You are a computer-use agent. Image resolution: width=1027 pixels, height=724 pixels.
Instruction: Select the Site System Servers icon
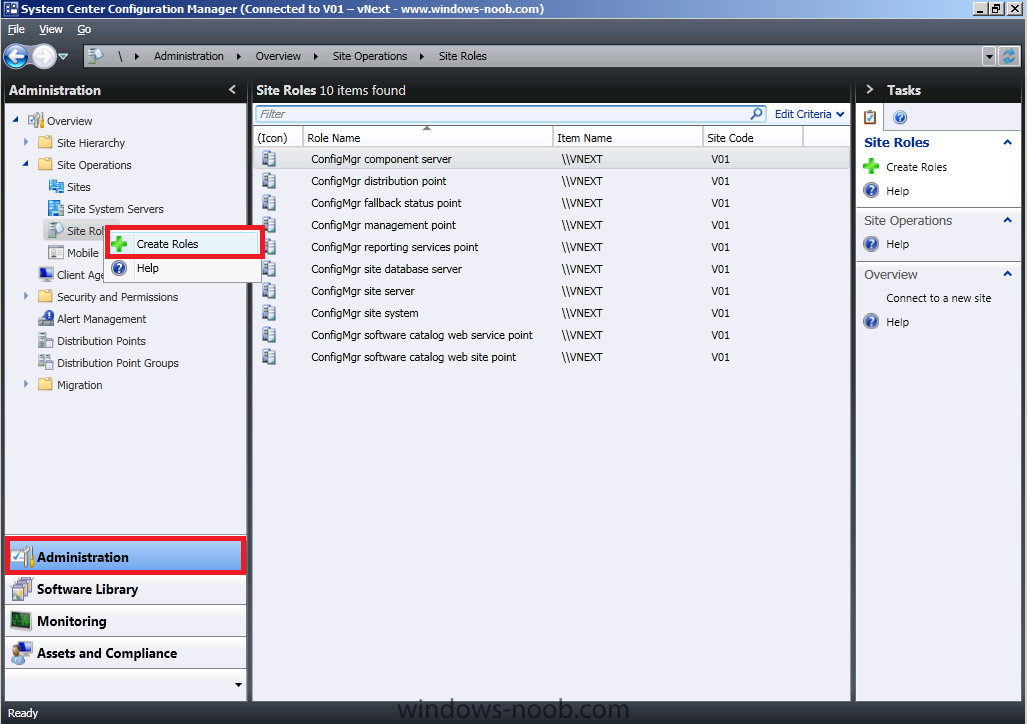point(56,208)
